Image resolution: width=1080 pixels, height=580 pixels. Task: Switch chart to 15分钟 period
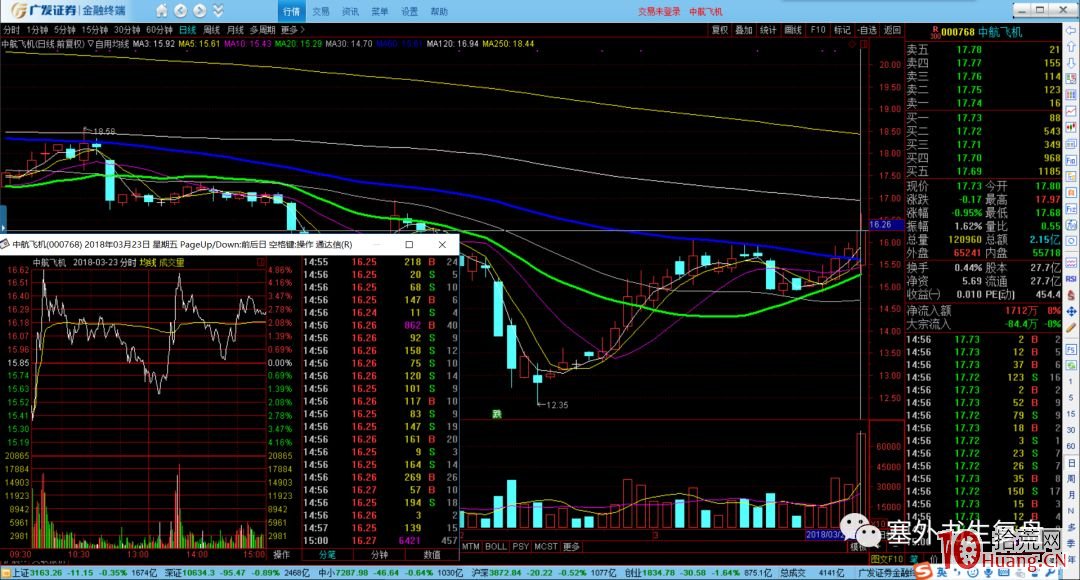pos(95,30)
